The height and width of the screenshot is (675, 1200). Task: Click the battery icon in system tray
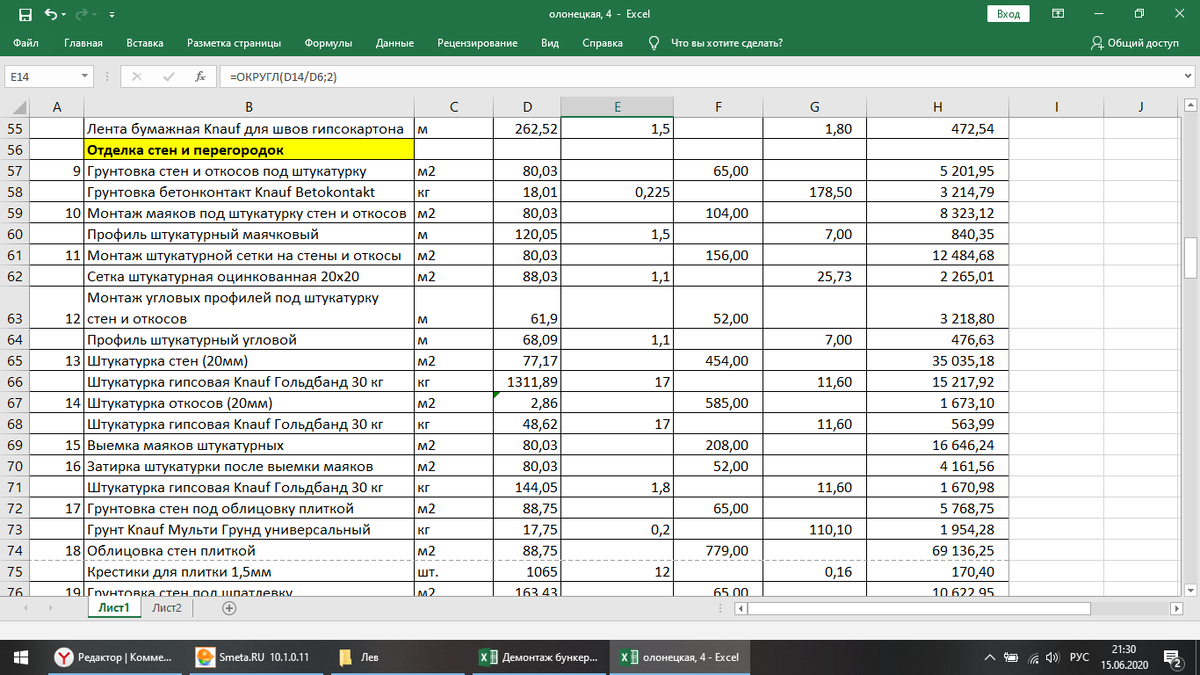(x=1010, y=657)
